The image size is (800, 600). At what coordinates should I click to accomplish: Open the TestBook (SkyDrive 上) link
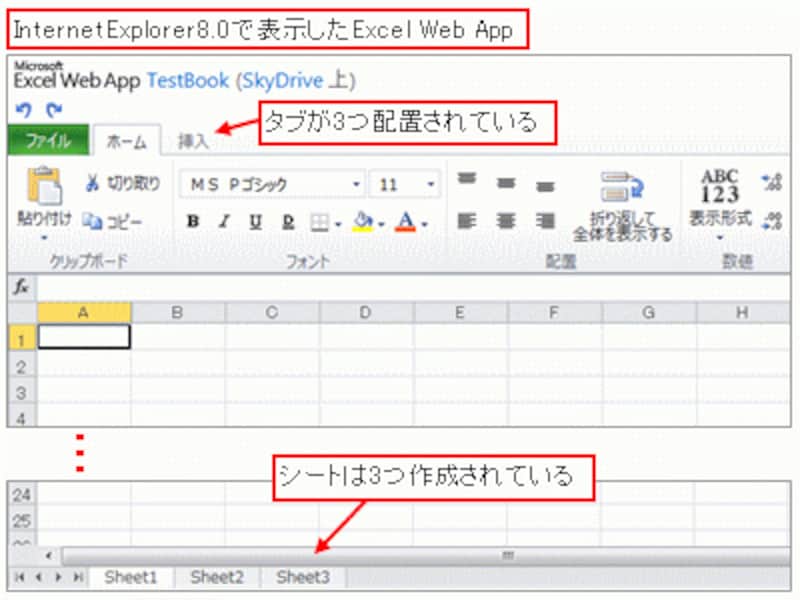(x=251, y=81)
